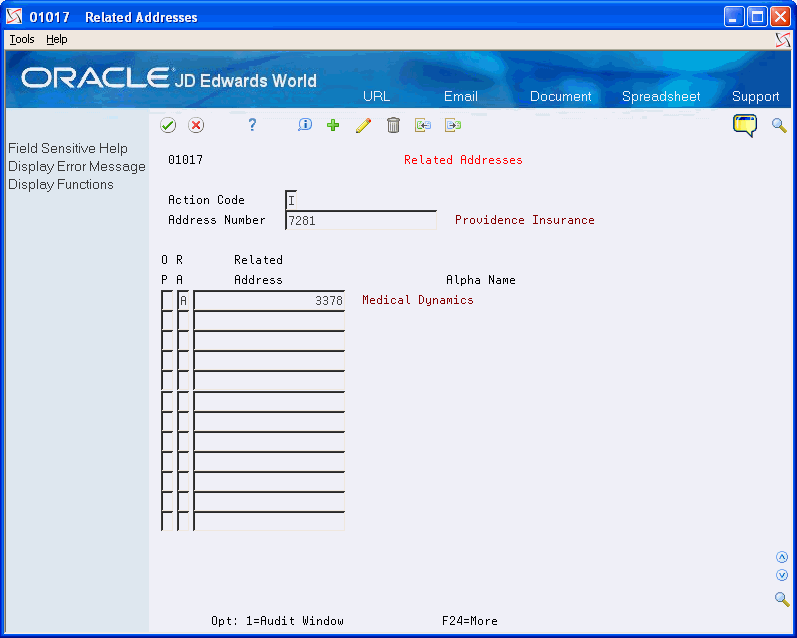Open the yellow chat bubble icon
Screen dimensions: 797x638
coord(745,125)
